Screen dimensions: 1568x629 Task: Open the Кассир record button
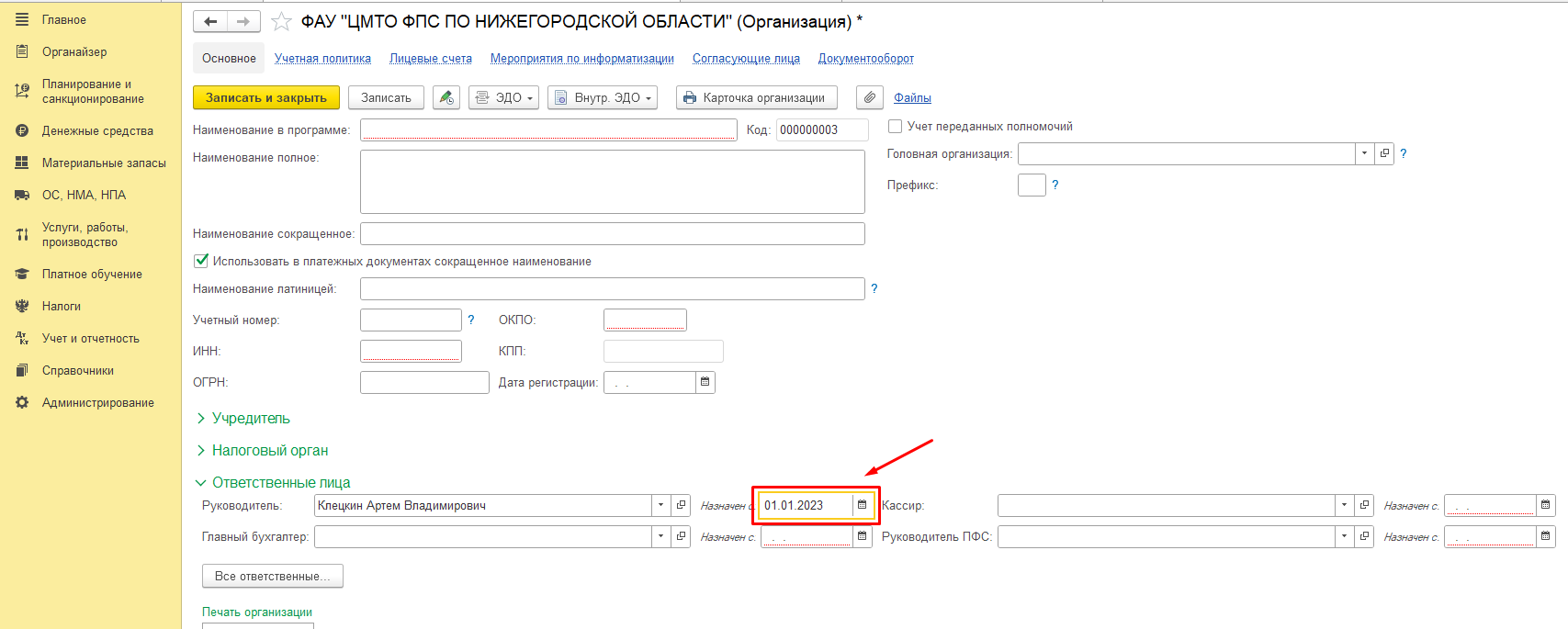click(1365, 505)
